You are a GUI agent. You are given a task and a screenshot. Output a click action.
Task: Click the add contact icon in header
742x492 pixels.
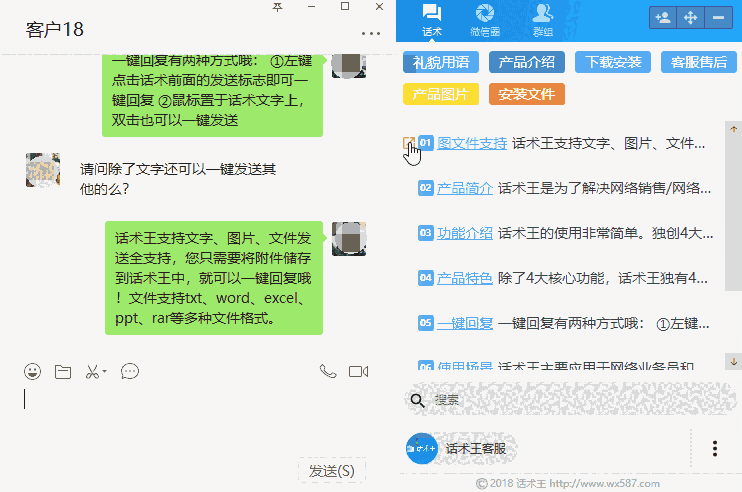(x=663, y=18)
